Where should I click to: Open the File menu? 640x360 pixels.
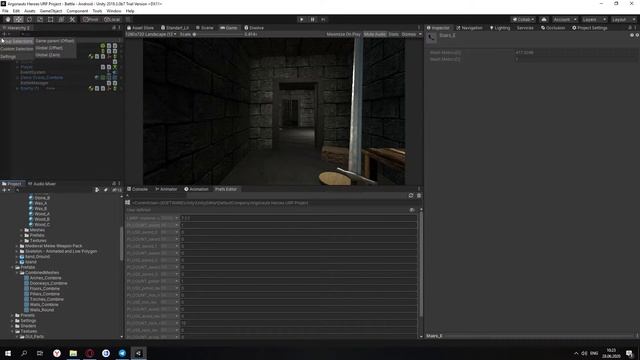click(x=5, y=11)
